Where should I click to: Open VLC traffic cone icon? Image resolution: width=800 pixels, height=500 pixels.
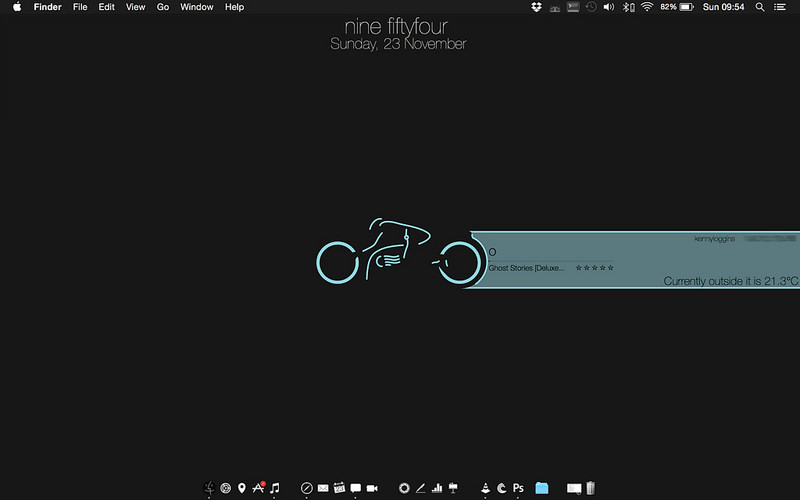pos(485,488)
